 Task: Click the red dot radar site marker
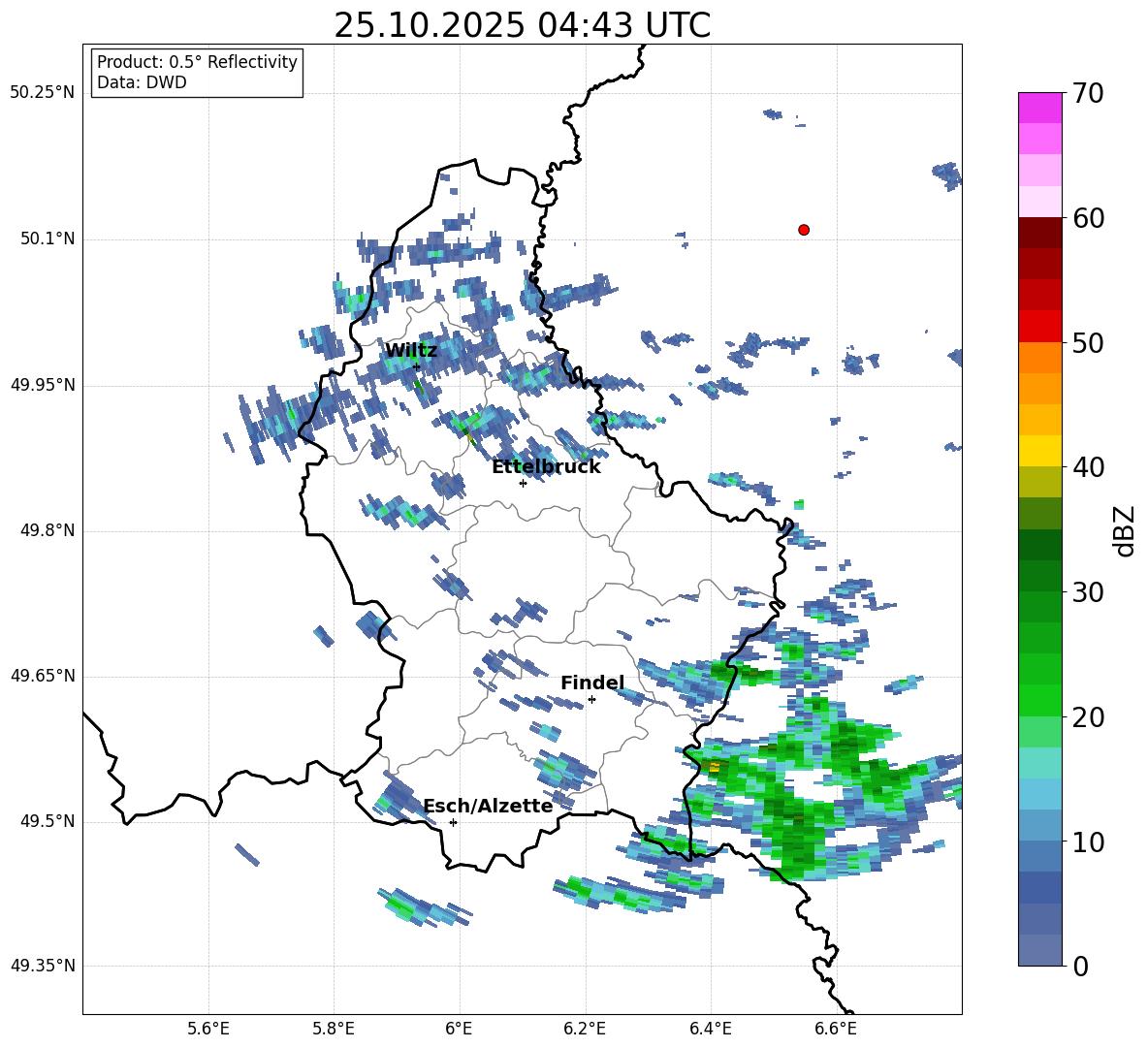(803, 230)
